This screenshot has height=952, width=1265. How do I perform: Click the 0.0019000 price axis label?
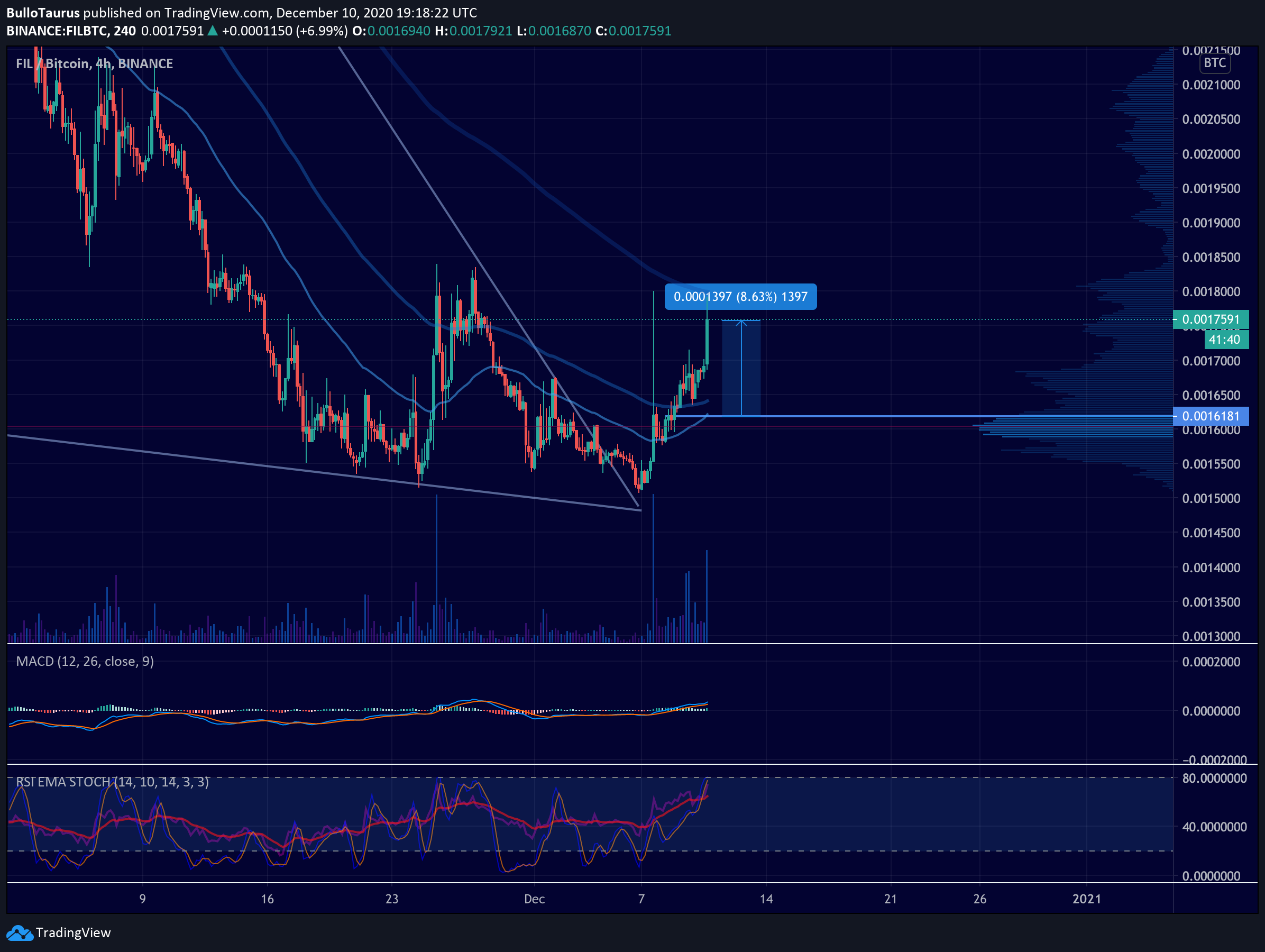pos(1211,223)
